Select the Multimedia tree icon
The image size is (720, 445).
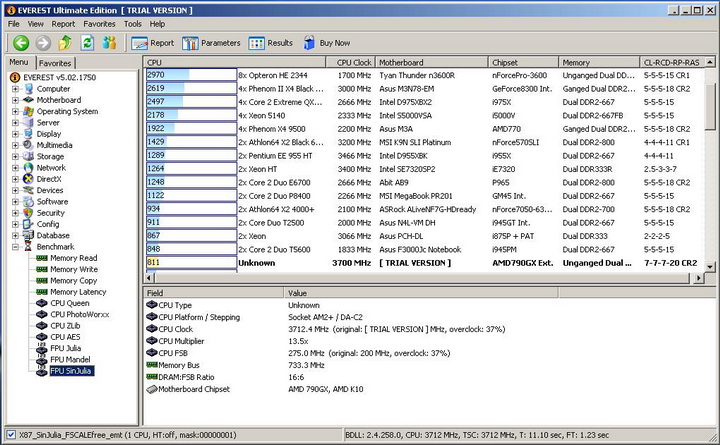click(x=28, y=145)
